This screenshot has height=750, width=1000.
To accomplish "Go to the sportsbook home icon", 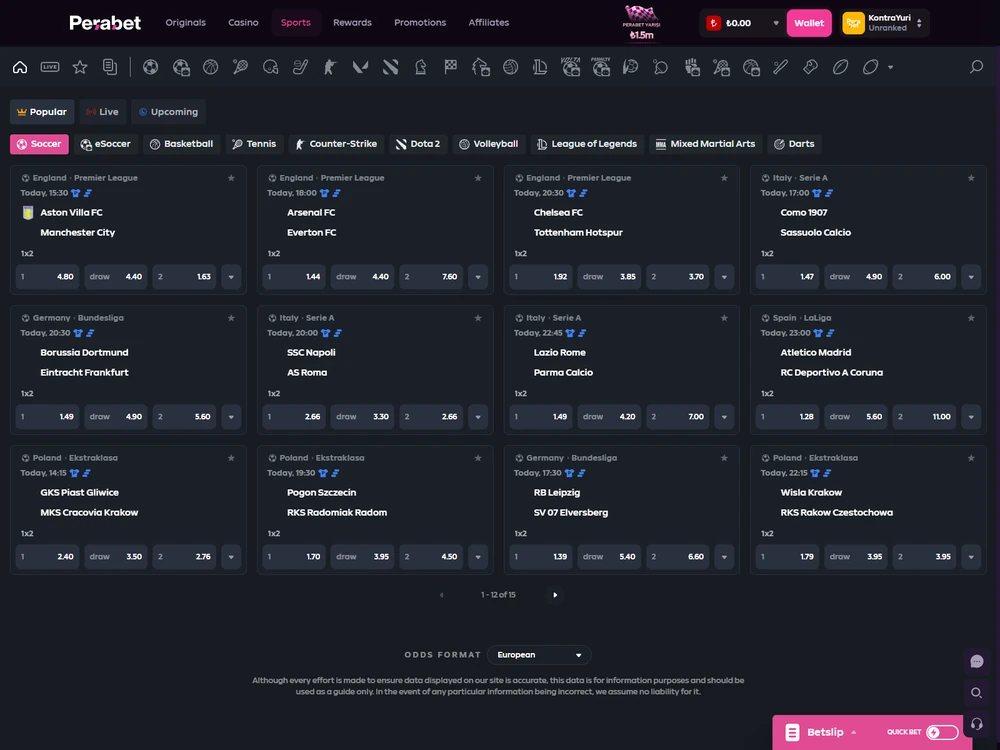I will [20, 67].
